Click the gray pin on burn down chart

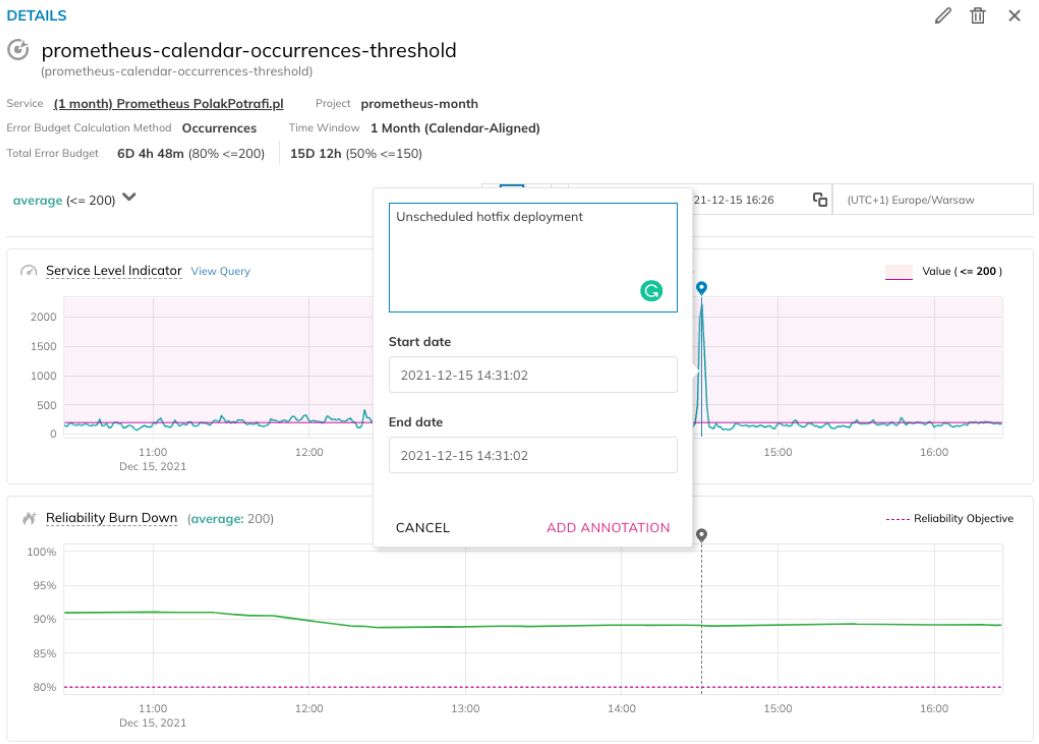pos(701,536)
